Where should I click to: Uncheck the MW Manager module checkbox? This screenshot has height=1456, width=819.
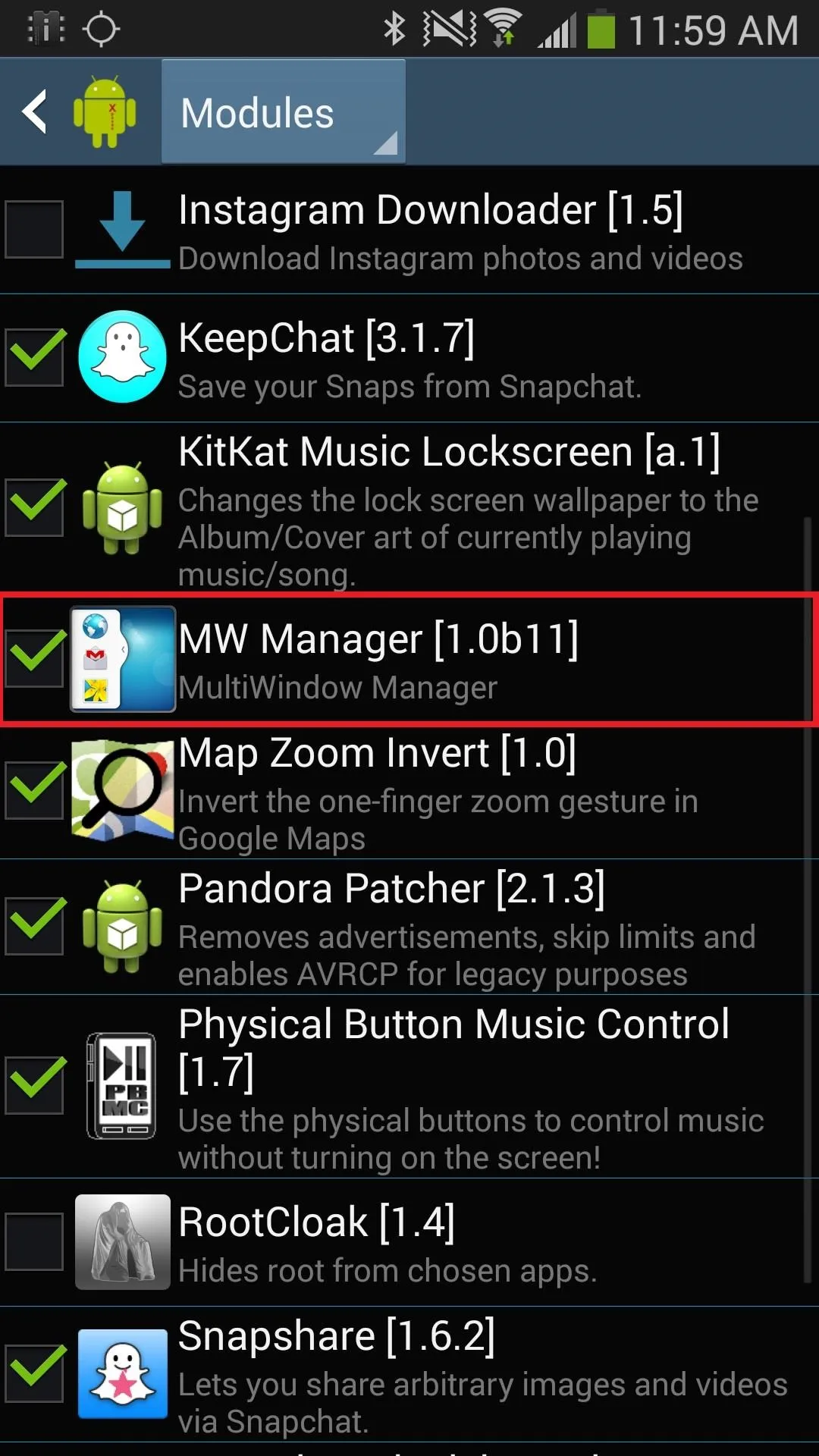(34, 658)
